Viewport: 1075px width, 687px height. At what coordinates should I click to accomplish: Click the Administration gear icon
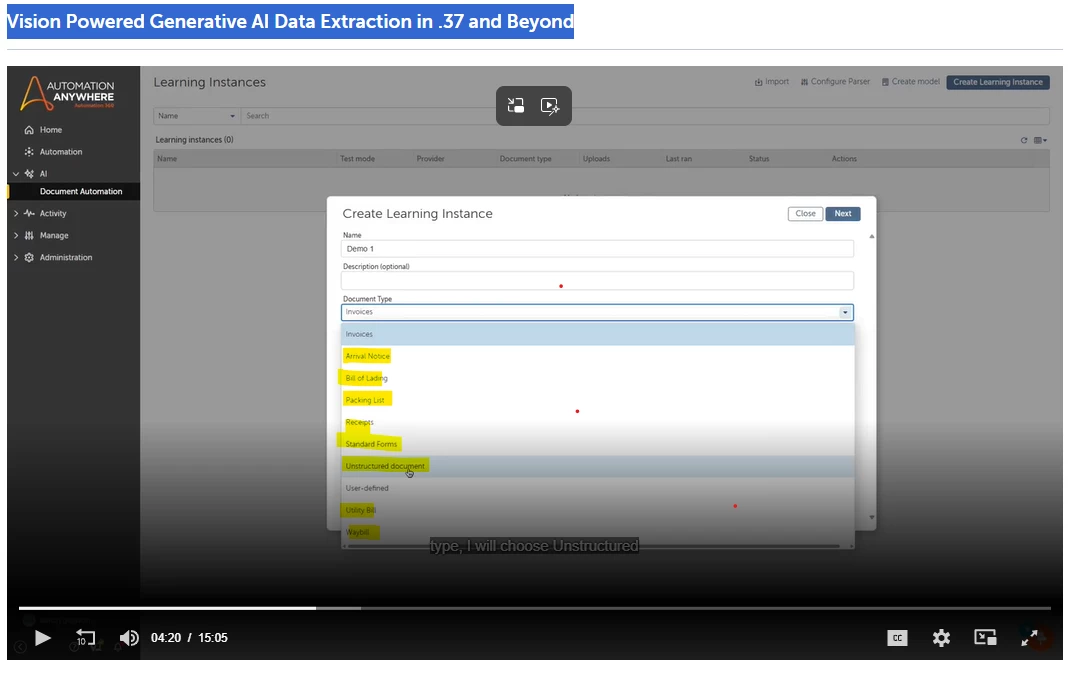pos(29,257)
